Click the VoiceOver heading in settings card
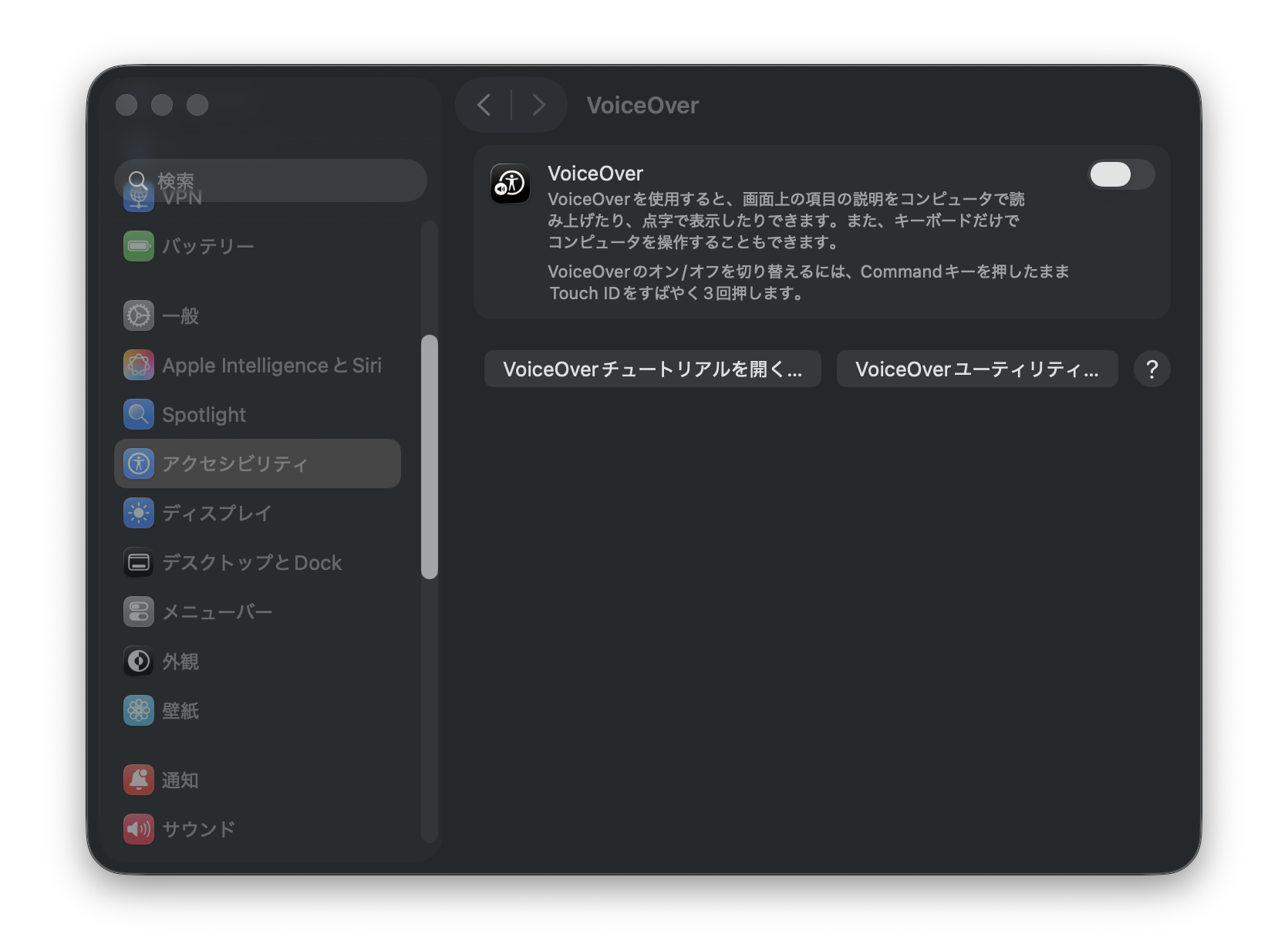The image size is (1288, 944). point(595,174)
